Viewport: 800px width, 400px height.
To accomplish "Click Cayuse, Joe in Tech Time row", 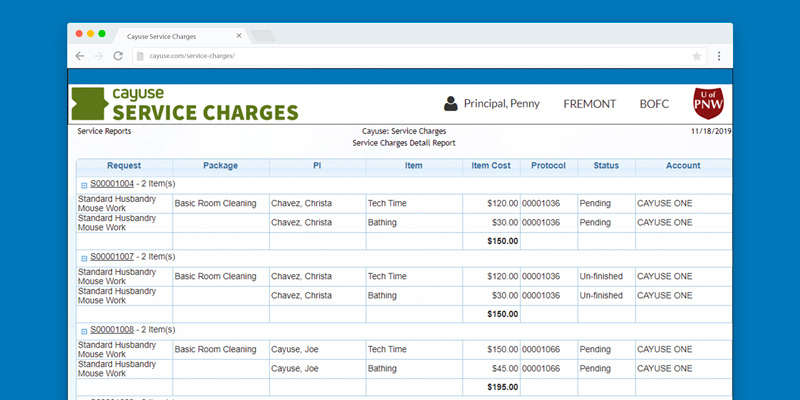I will pyautogui.click(x=294, y=349).
